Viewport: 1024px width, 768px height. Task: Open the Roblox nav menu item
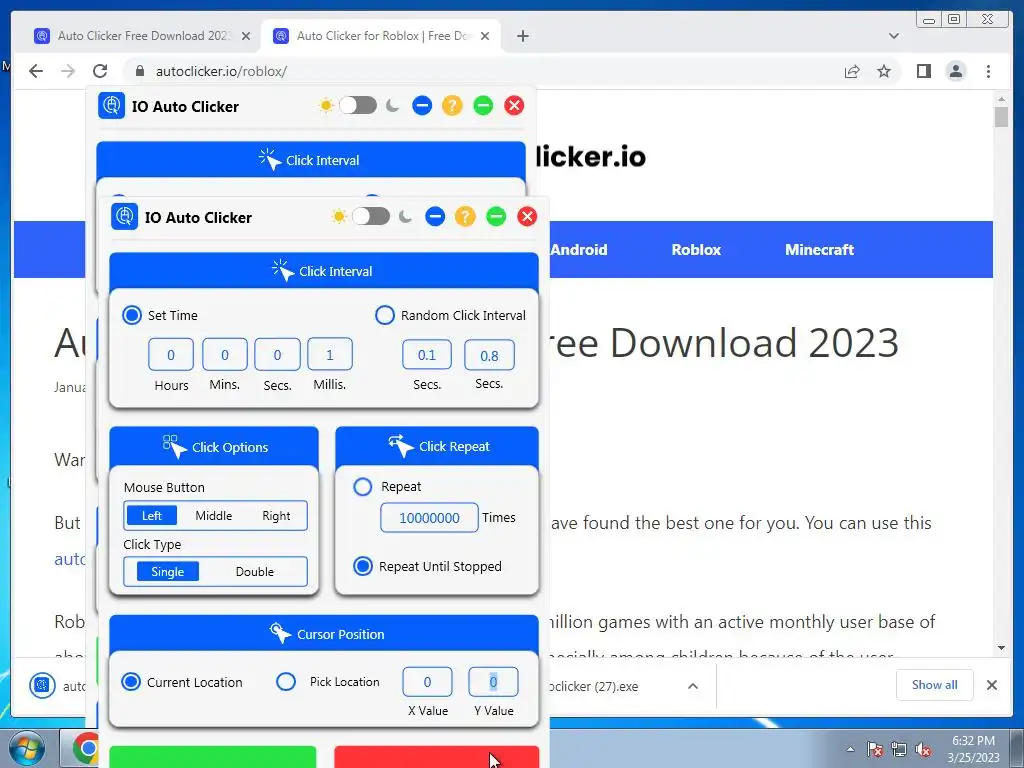pos(696,249)
